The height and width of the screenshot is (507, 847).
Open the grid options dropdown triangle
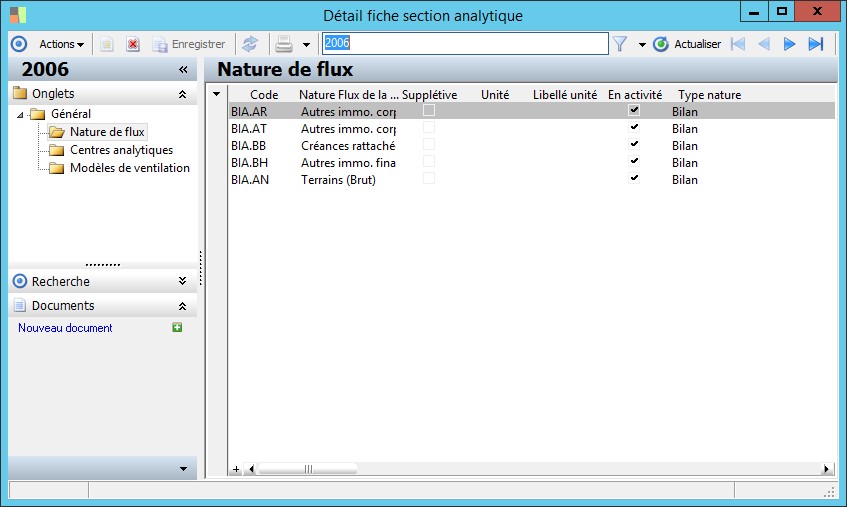217,94
